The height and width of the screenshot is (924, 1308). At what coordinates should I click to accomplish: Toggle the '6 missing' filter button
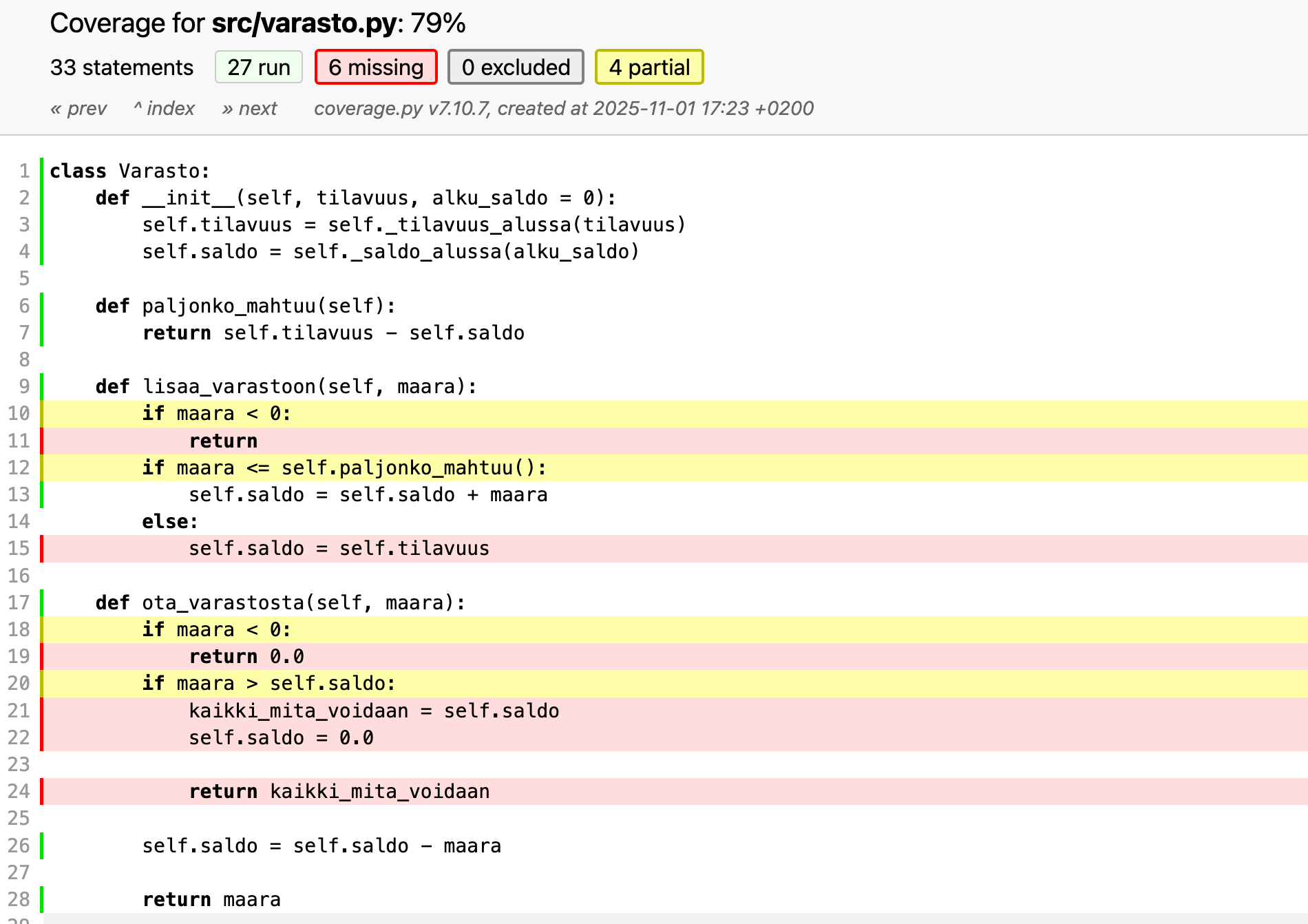(x=376, y=67)
